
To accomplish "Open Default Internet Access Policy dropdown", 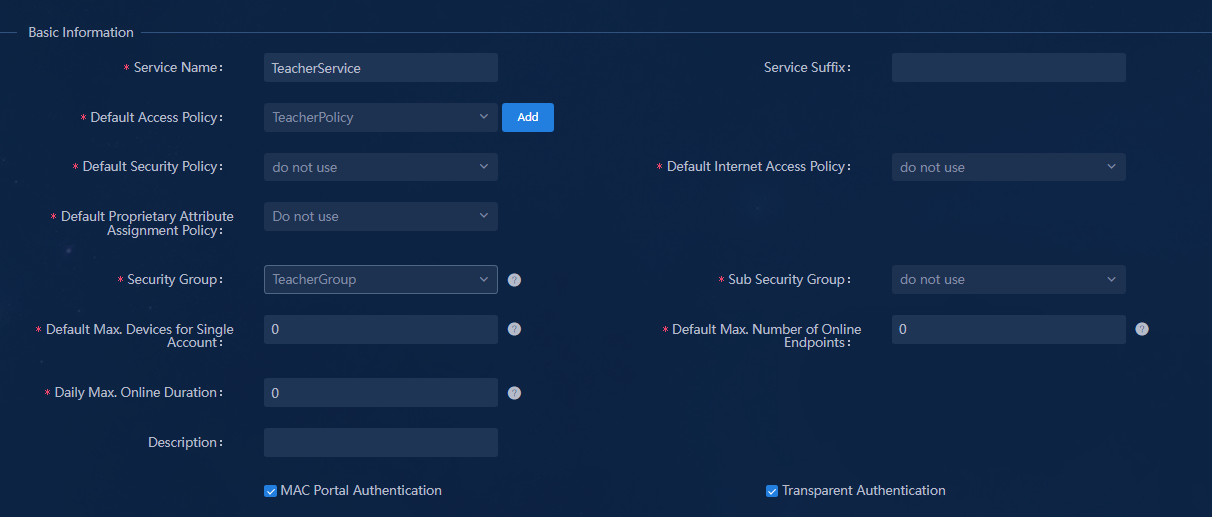I will [1009, 167].
